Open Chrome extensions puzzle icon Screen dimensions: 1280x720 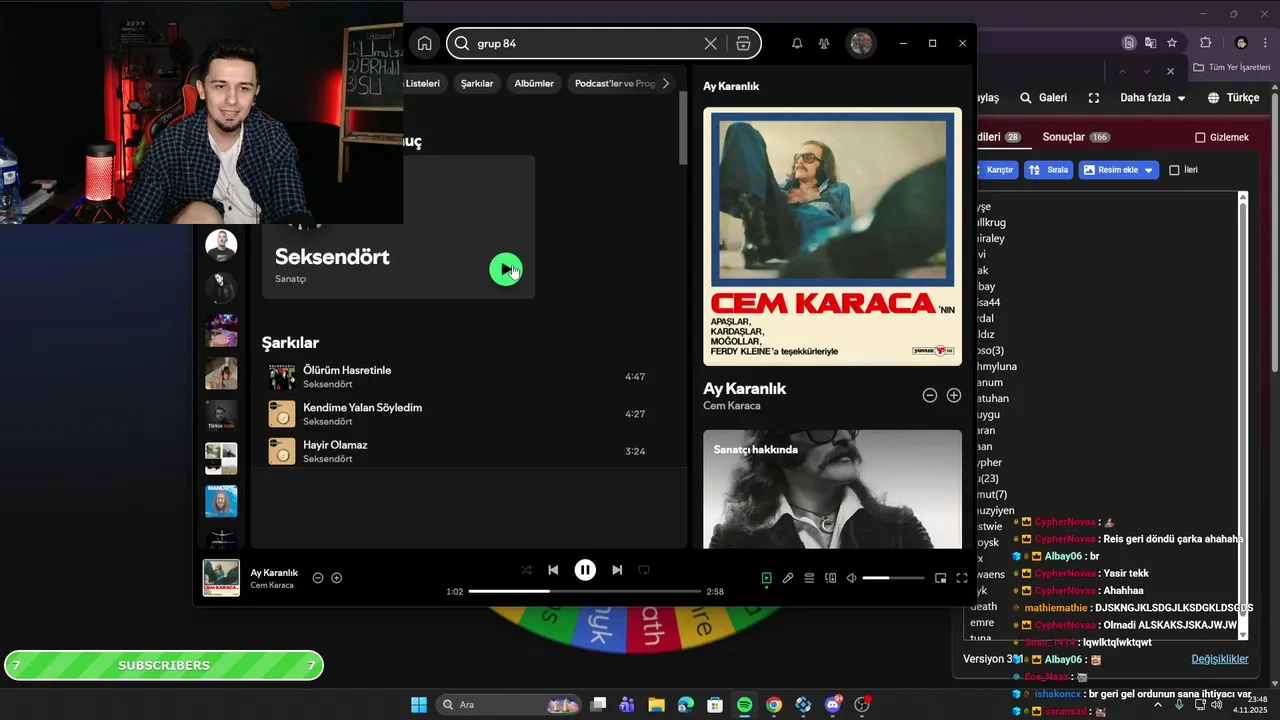point(1205,43)
